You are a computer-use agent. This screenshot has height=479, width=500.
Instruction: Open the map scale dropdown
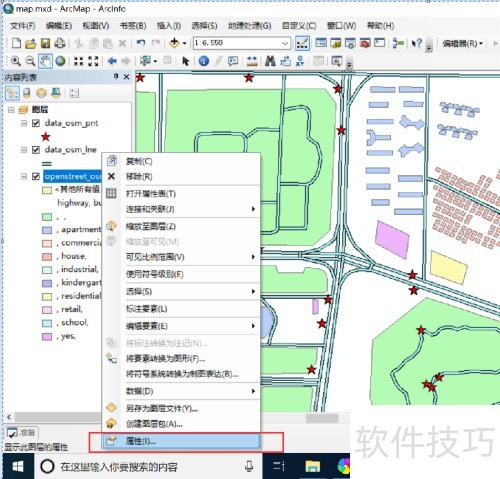(285, 43)
